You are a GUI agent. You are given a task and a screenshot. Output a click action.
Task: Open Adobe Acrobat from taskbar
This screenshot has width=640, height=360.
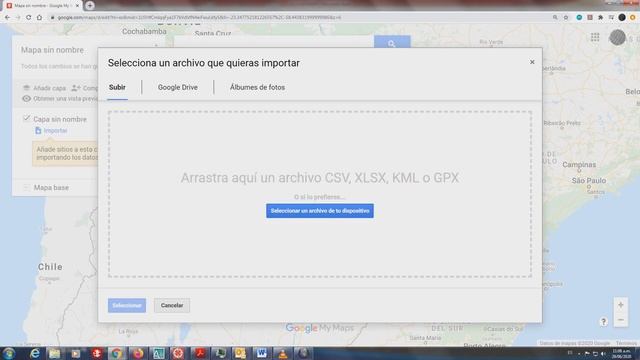tap(200, 353)
